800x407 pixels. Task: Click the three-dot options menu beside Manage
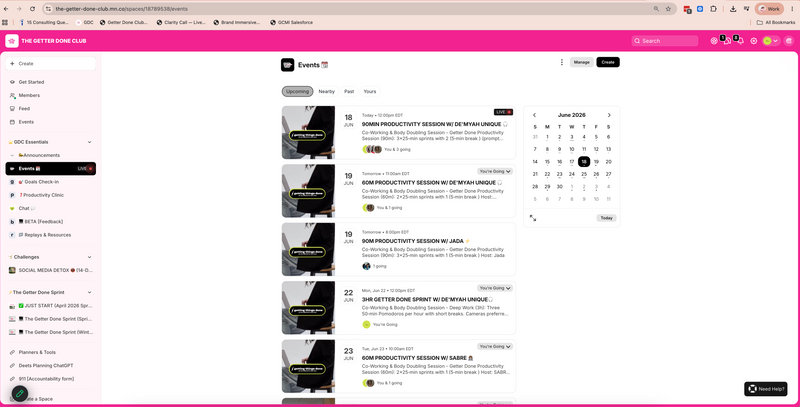tap(562, 62)
